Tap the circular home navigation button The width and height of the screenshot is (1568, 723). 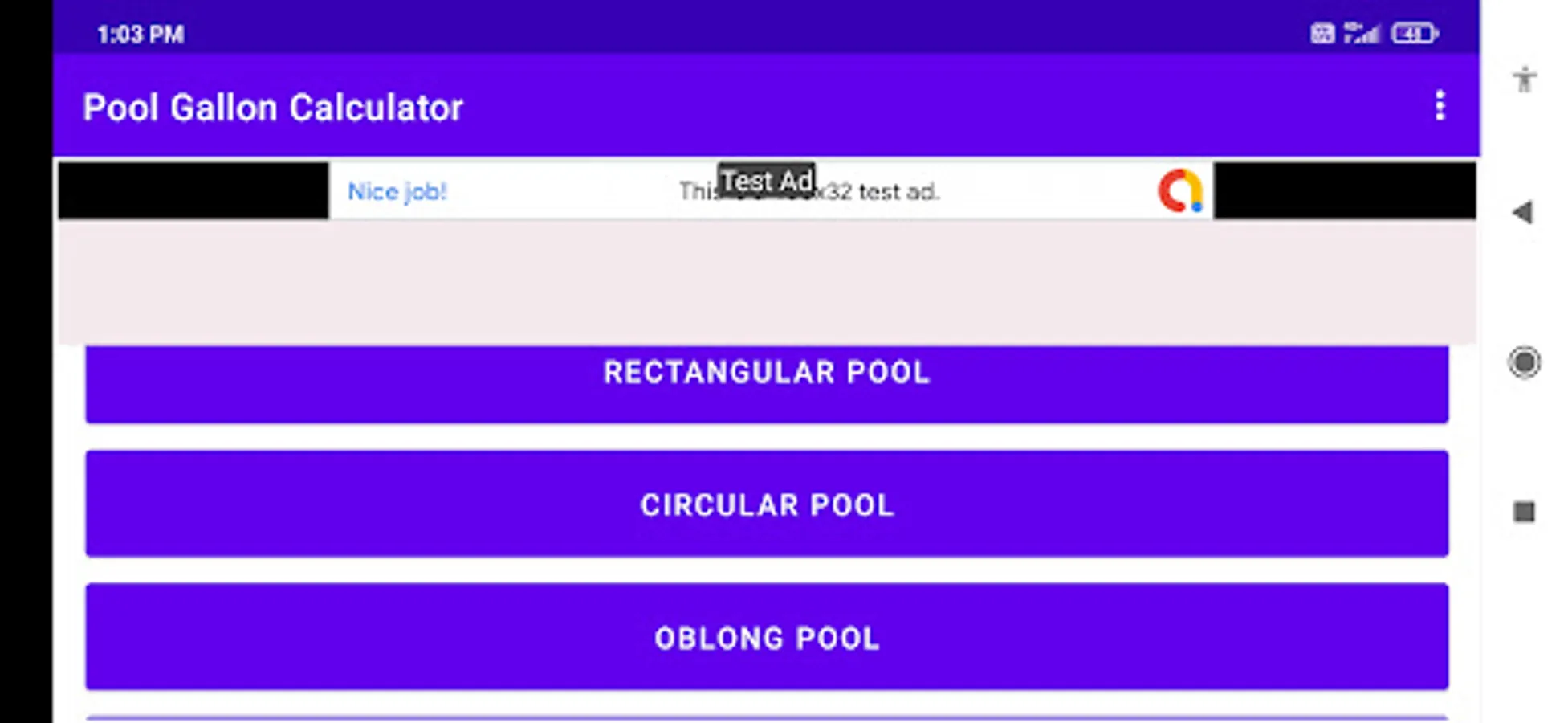click(1524, 362)
